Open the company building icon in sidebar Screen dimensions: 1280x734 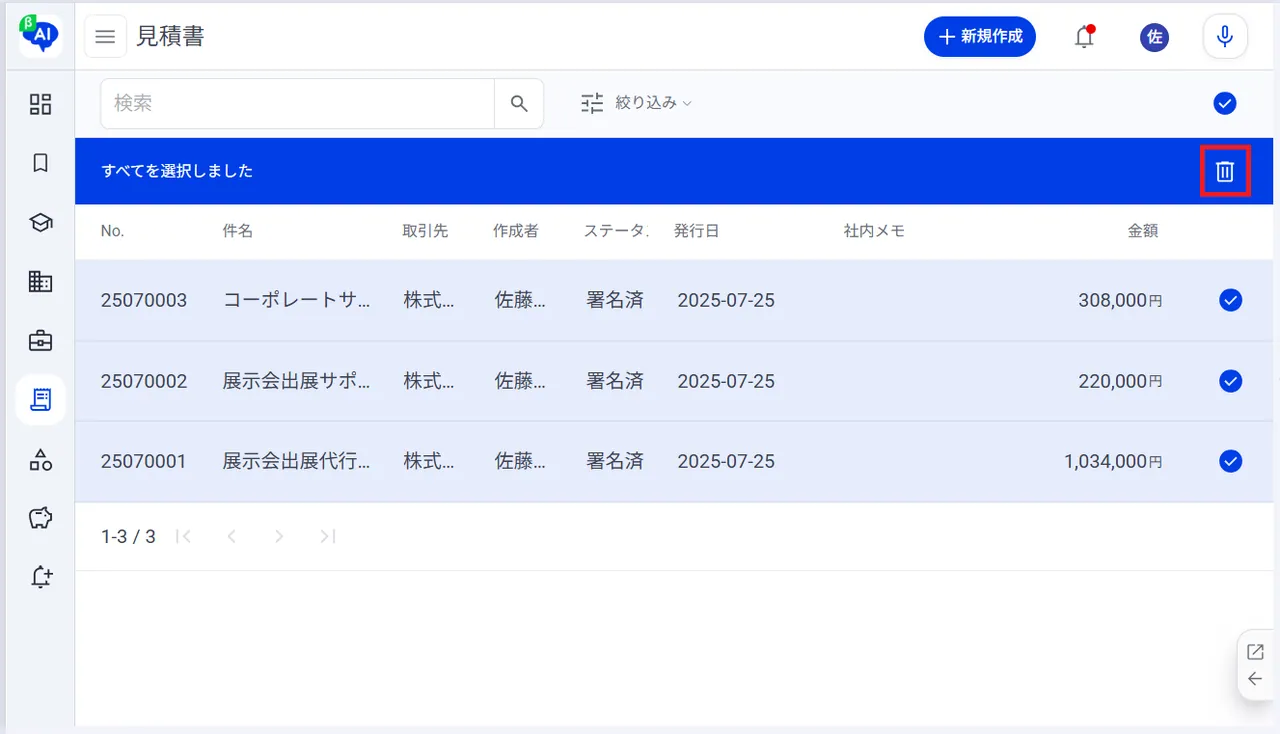[40, 281]
